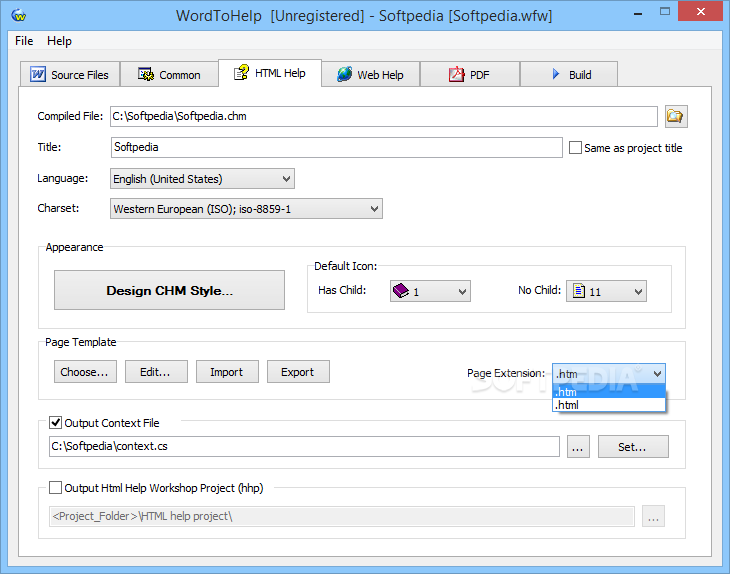Open the File menu

click(x=24, y=41)
